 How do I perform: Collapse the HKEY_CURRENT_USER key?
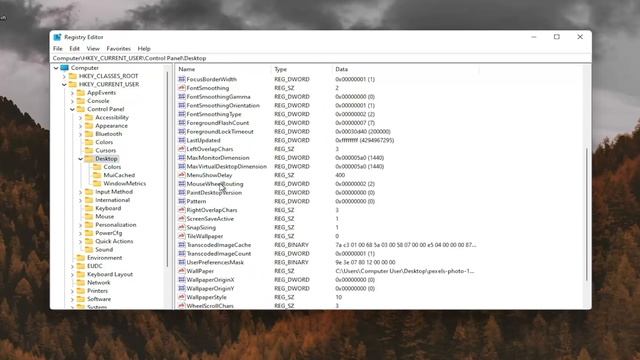point(64,84)
